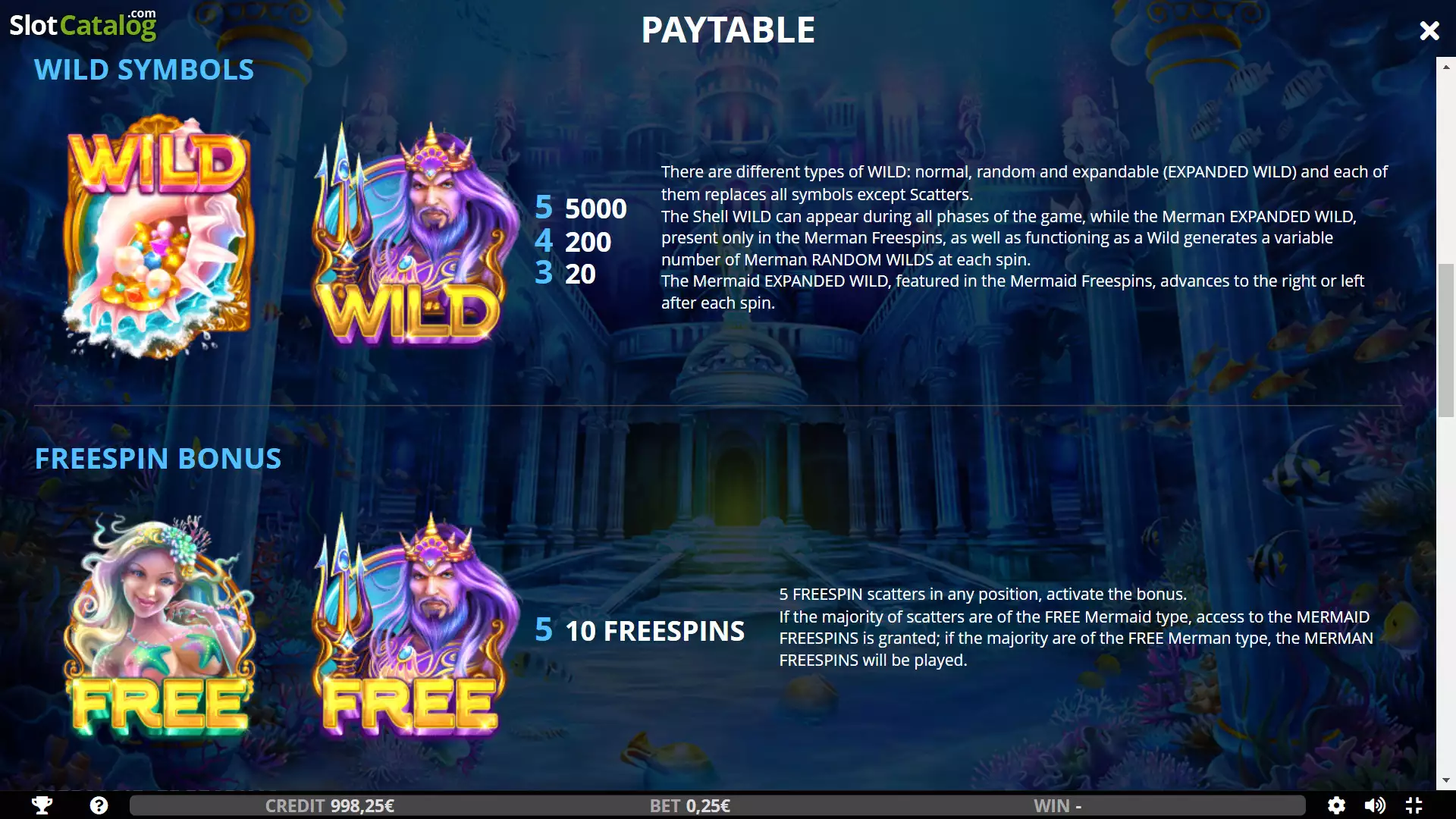Click the Merman WILD symbol image

point(416,234)
